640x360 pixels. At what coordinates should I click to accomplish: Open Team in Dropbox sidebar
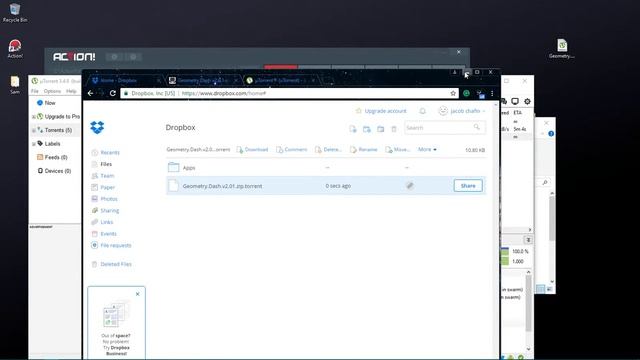pos(103,176)
